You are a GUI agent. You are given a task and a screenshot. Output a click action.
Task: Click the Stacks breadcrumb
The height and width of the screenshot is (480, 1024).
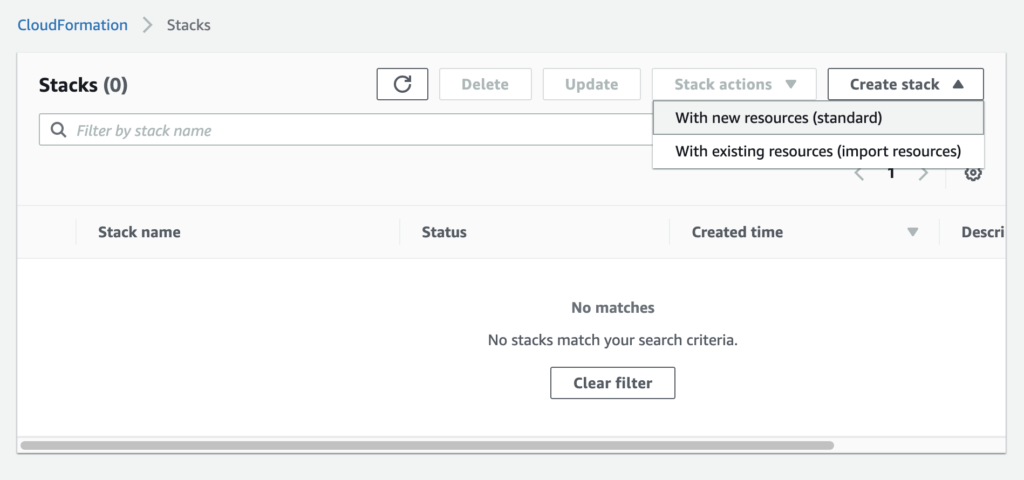coord(189,25)
